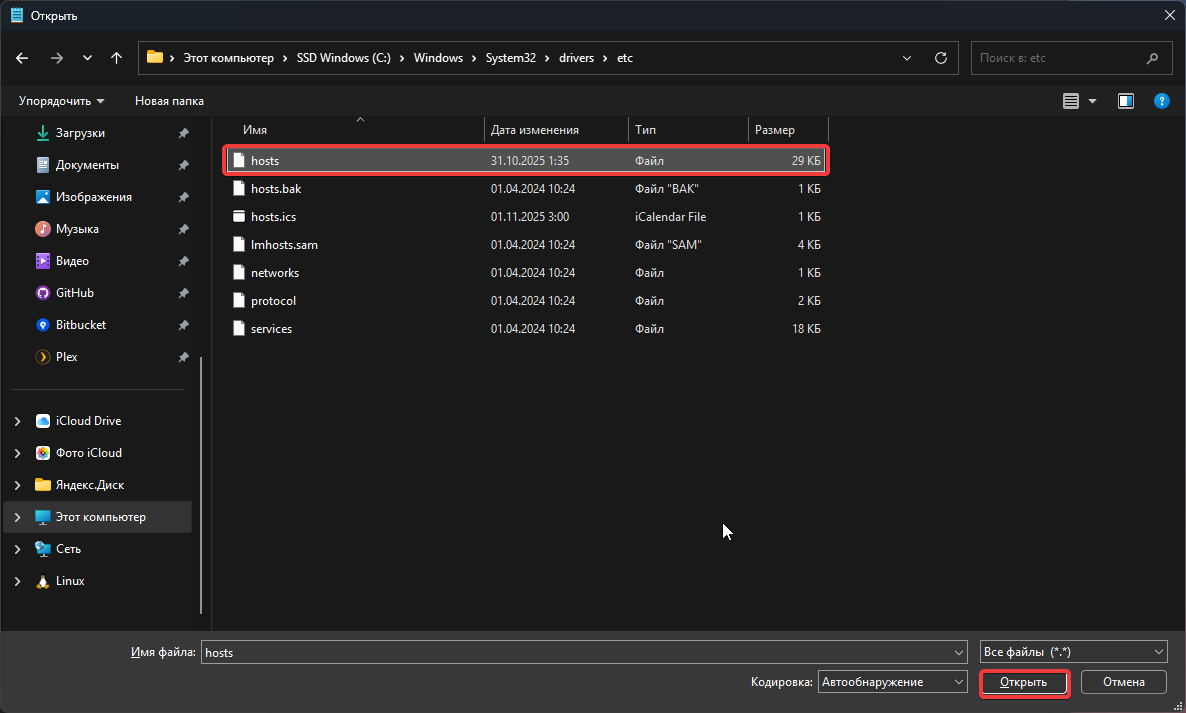Toggle the preview pane icon

pyautogui.click(x=1126, y=101)
